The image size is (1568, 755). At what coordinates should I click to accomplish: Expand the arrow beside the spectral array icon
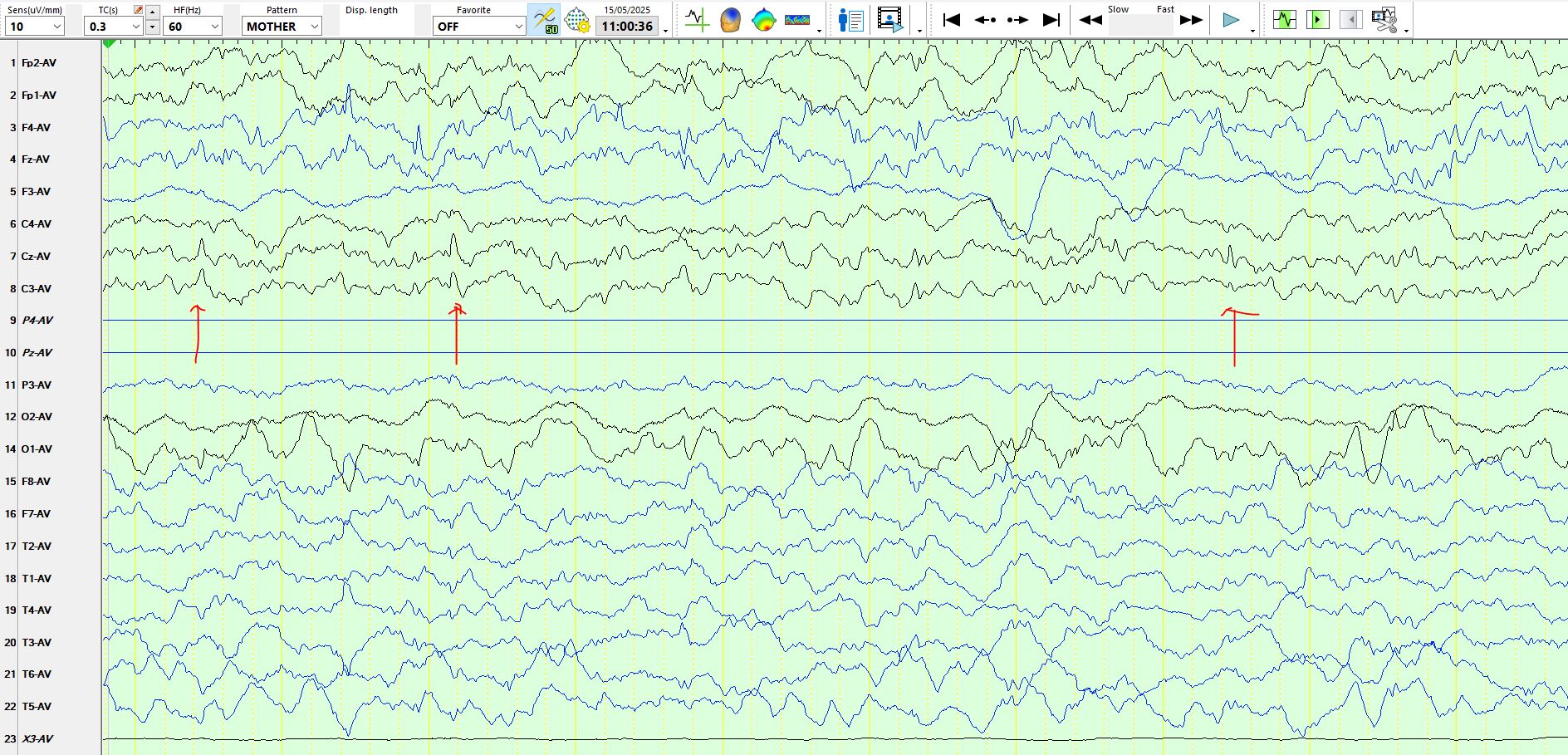coord(820,31)
